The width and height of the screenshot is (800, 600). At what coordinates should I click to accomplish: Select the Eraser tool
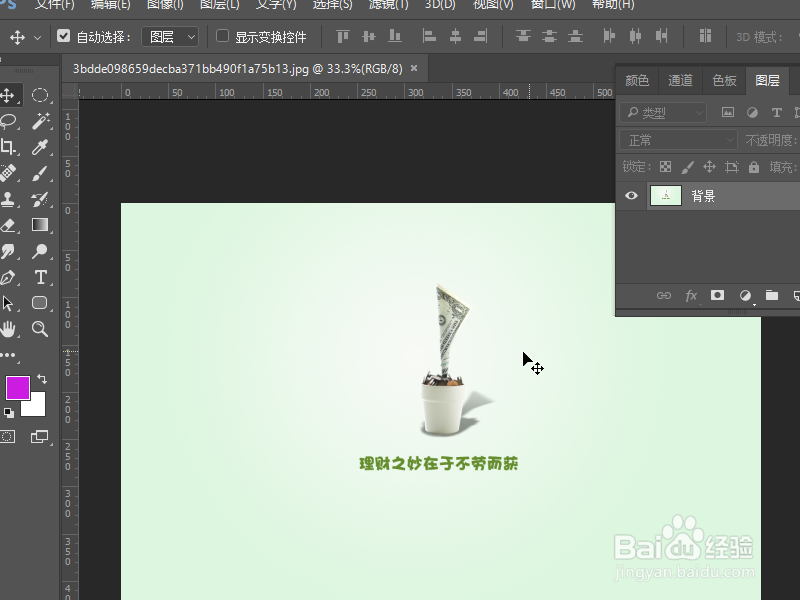pyautogui.click(x=14, y=225)
